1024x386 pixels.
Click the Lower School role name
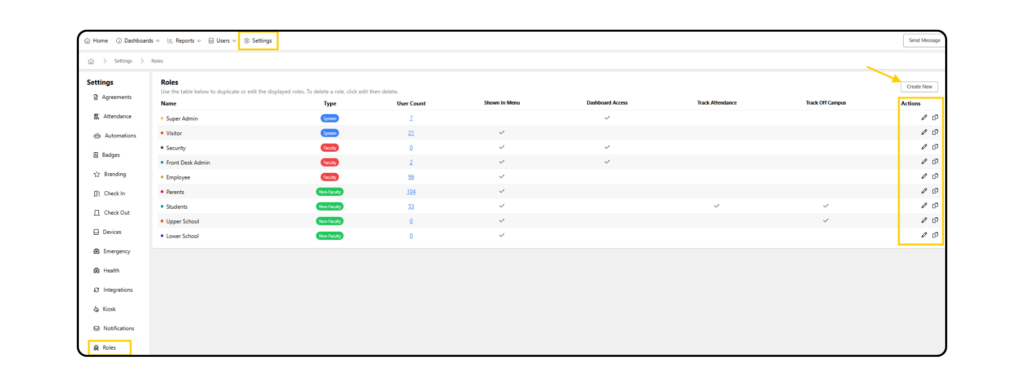click(x=183, y=236)
